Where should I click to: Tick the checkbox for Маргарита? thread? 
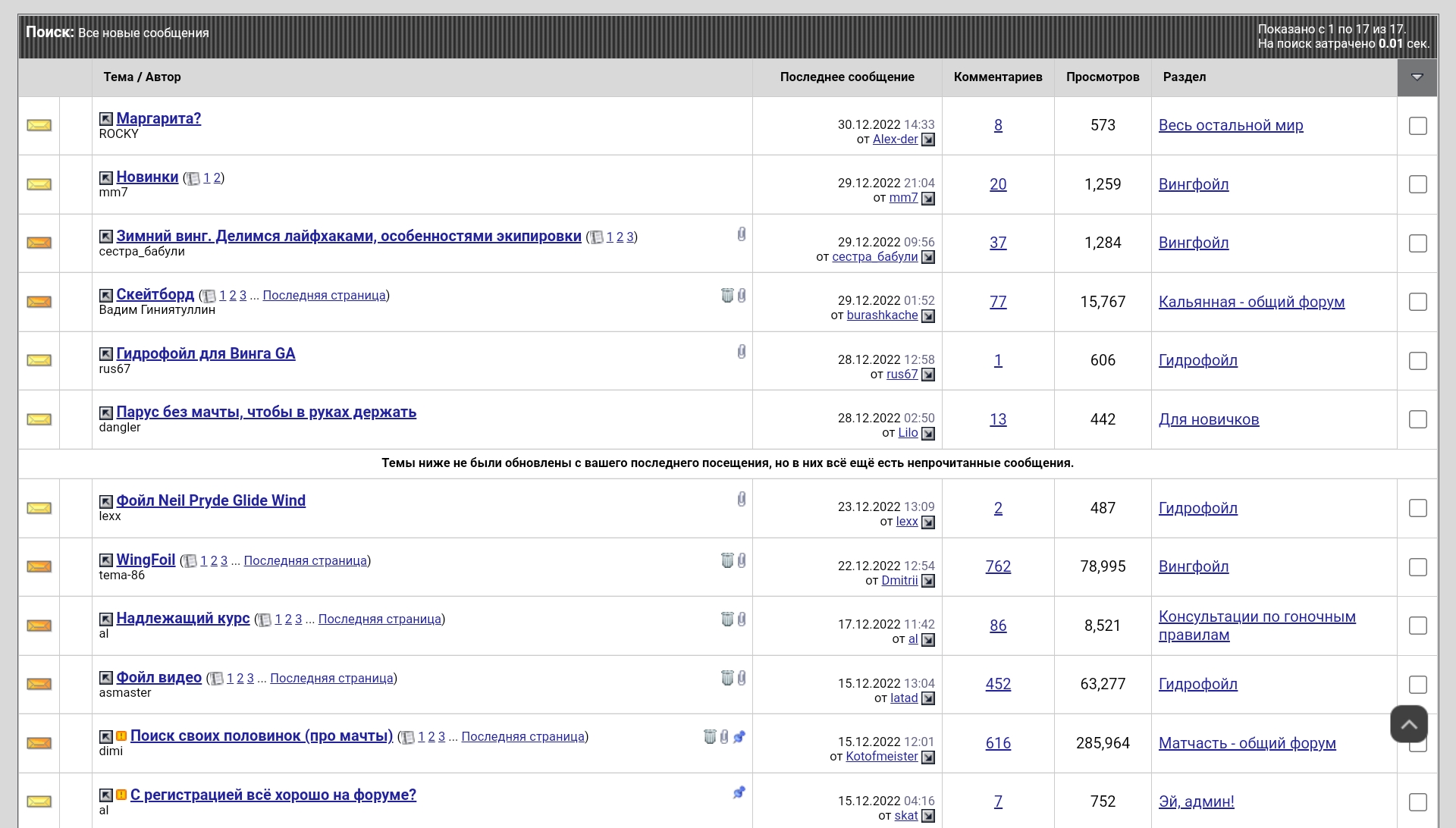pyautogui.click(x=1418, y=126)
